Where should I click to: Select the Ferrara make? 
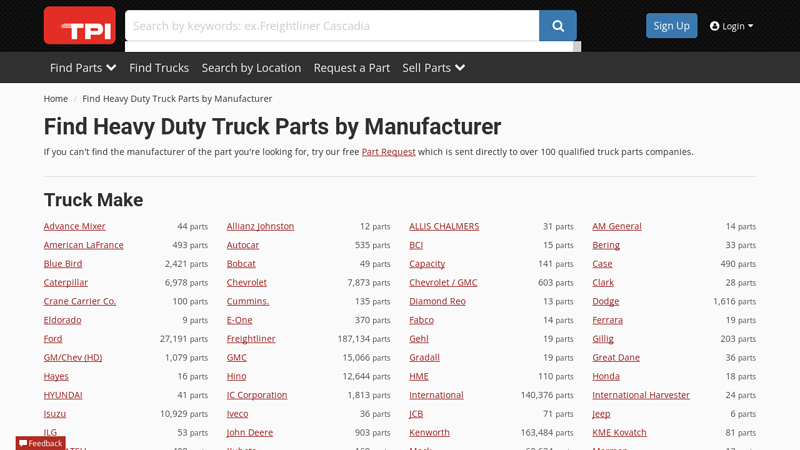click(608, 320)
